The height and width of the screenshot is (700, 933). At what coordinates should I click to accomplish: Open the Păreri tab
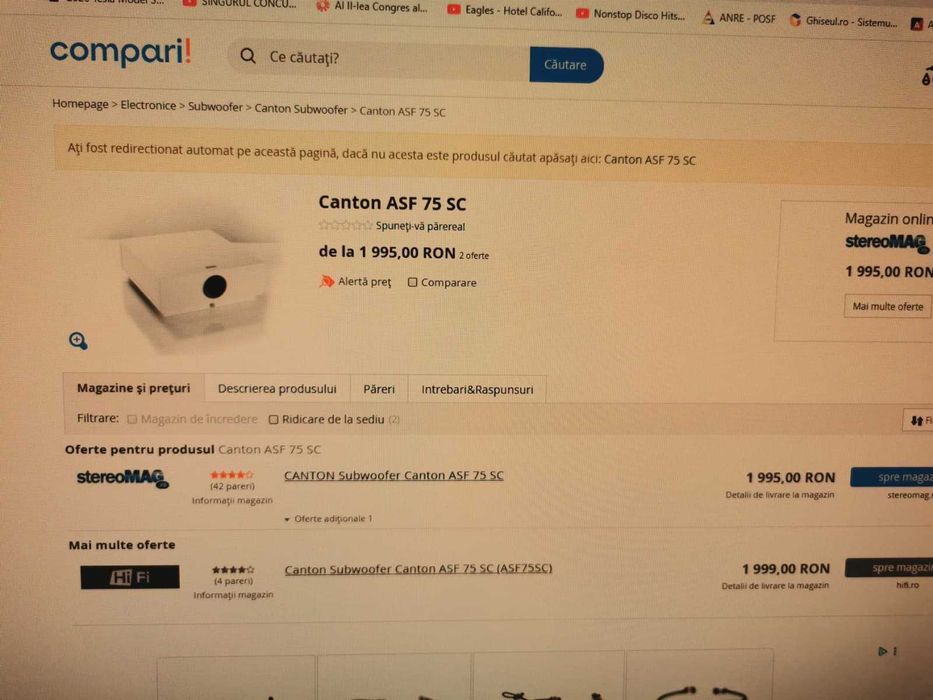coord(379,389)
